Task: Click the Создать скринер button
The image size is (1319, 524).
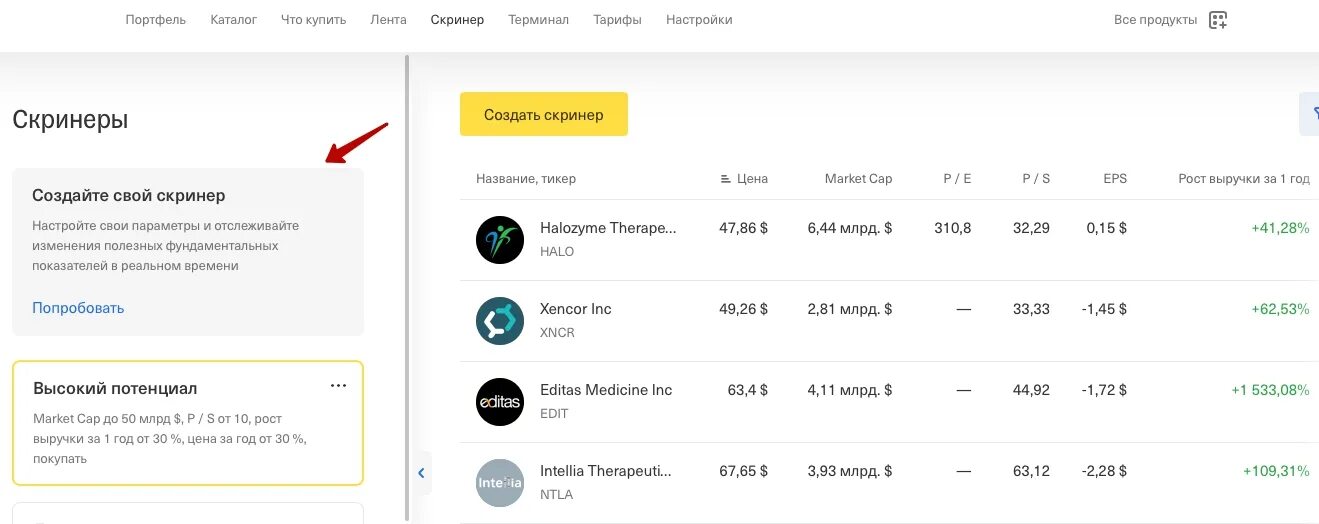Action: 544,115
